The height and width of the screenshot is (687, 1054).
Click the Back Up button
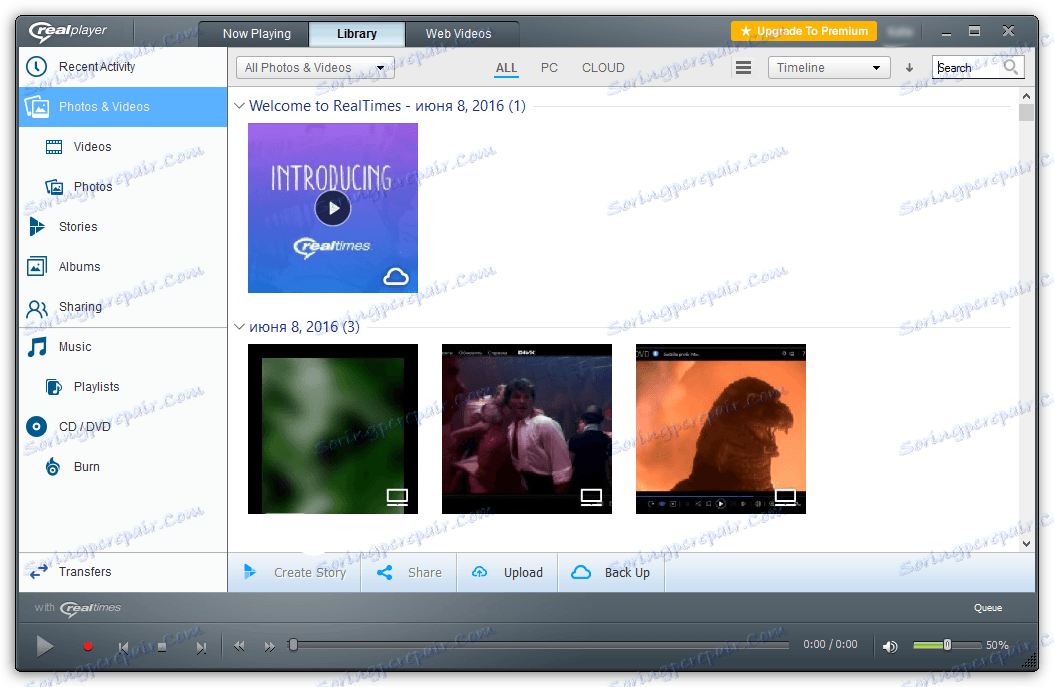tap(610, 571)
